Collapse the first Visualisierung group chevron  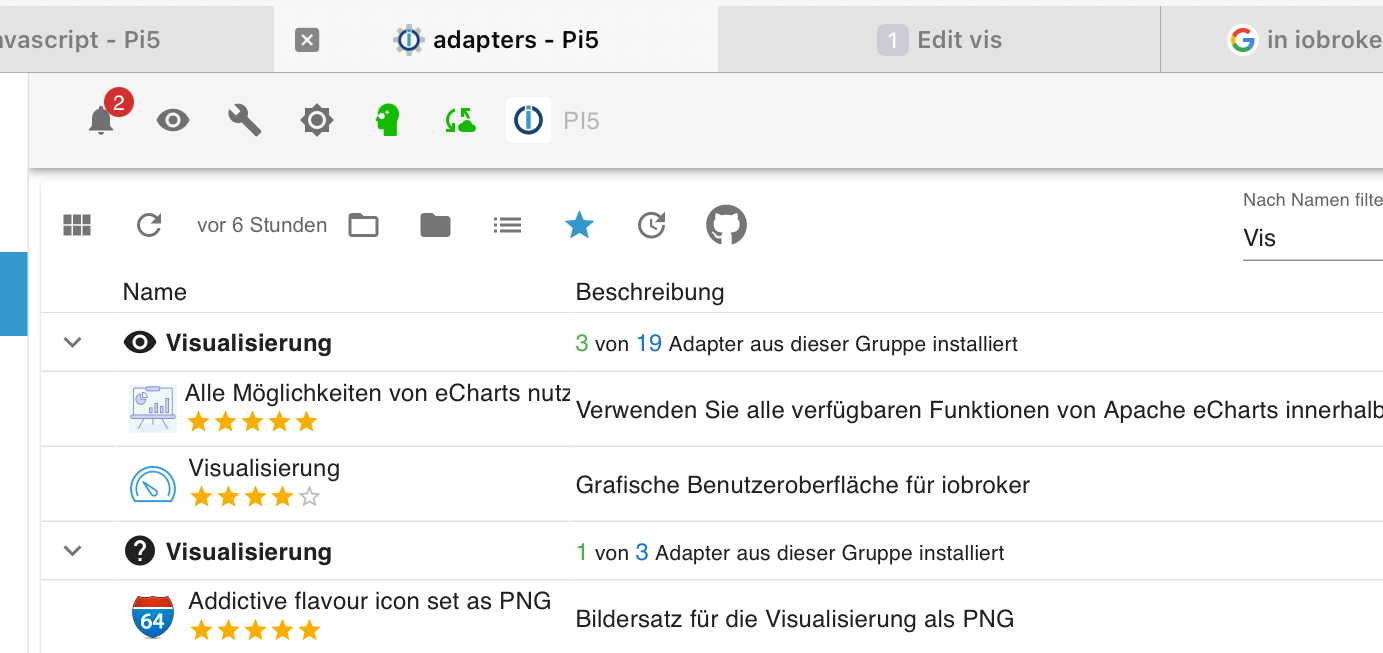pos(72,343)
